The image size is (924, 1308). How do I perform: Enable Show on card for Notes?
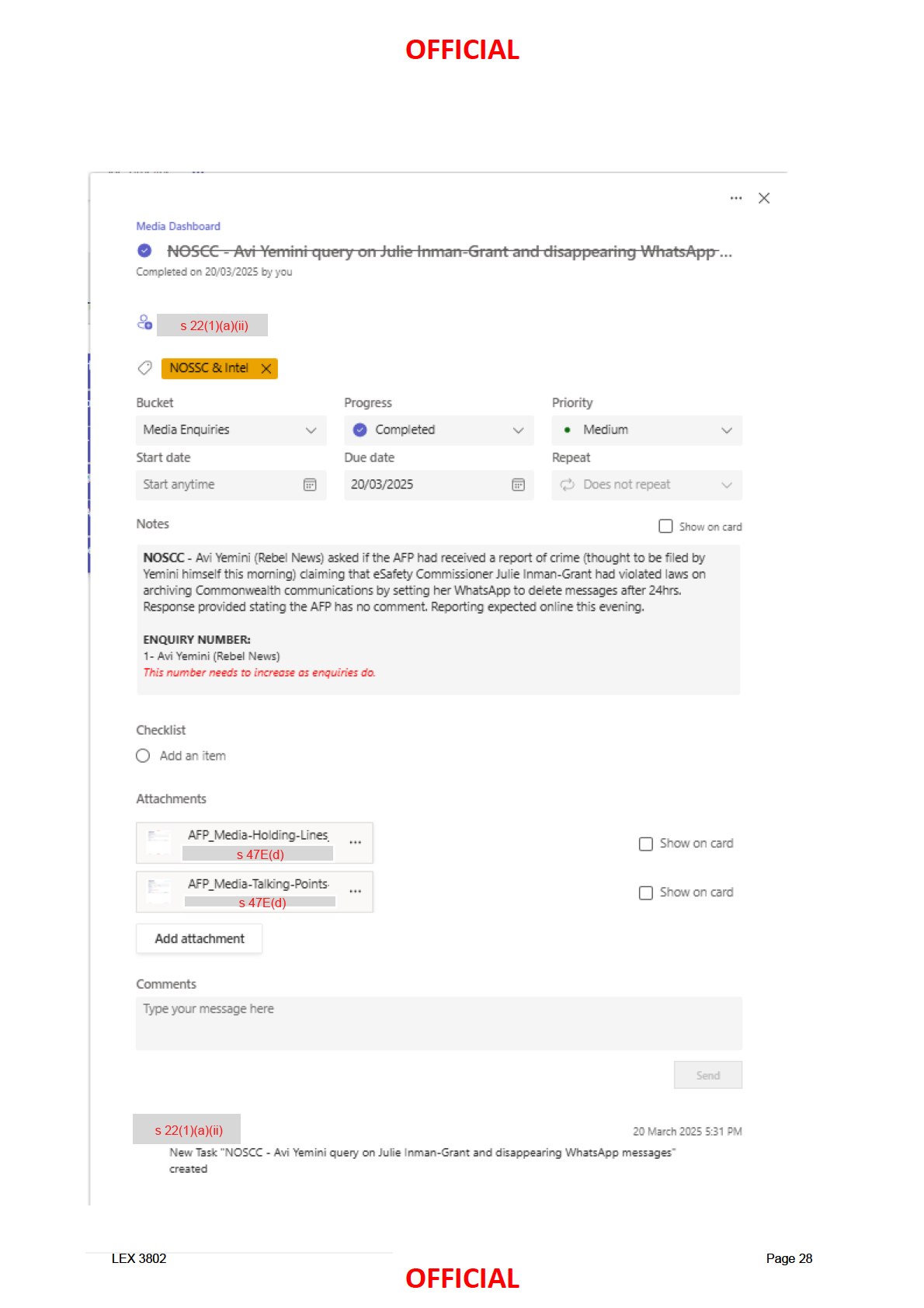[665, 527]
